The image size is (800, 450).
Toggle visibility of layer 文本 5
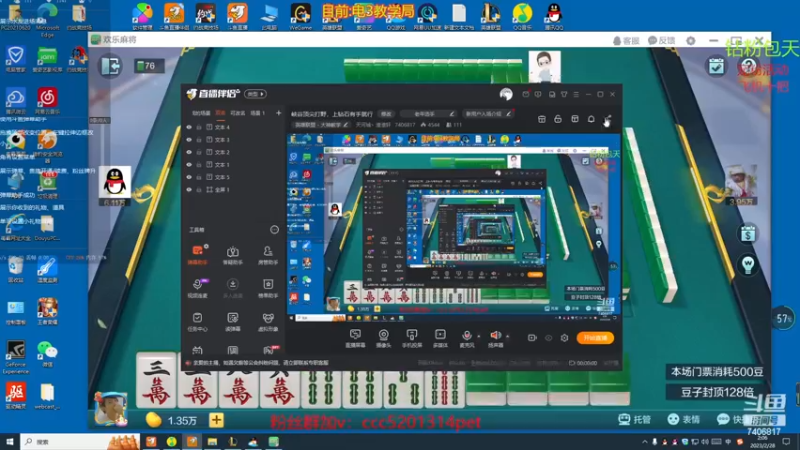click(189, 177)
